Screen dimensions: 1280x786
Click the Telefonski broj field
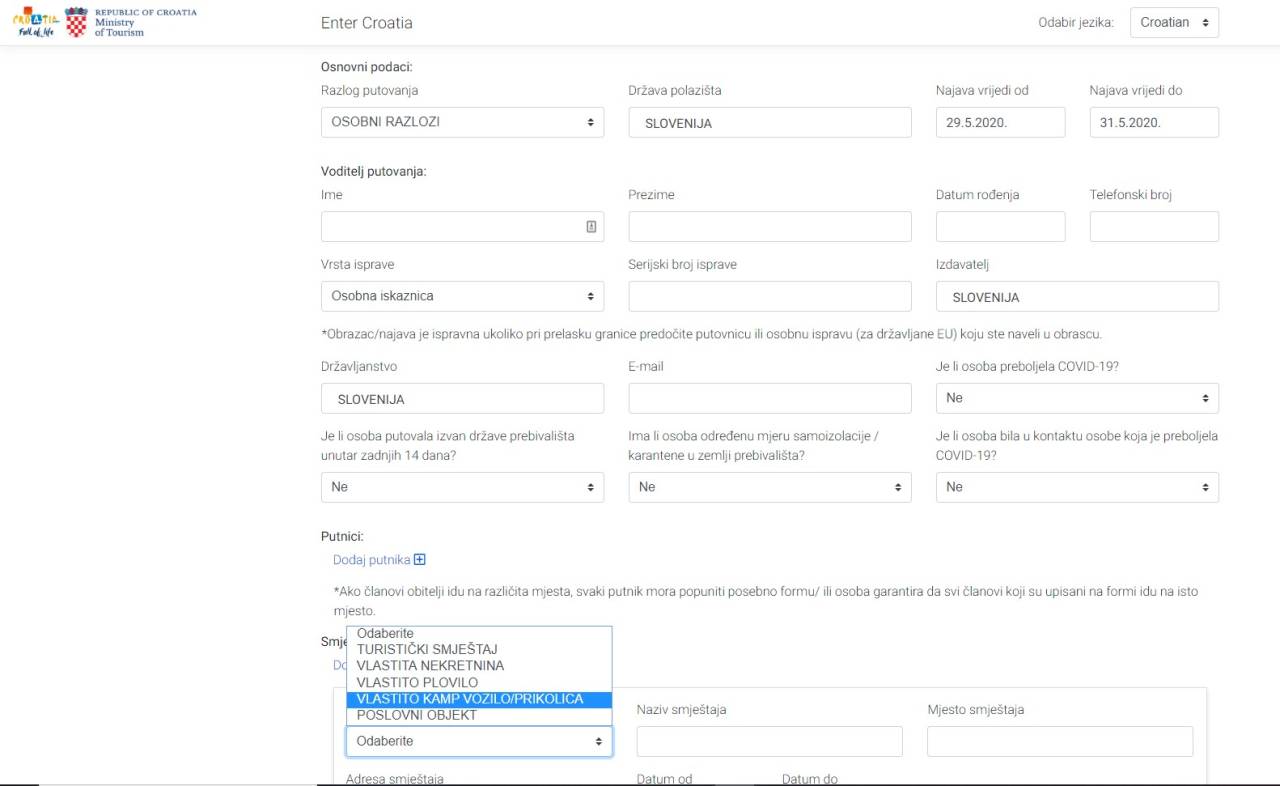pos(1154,227)
